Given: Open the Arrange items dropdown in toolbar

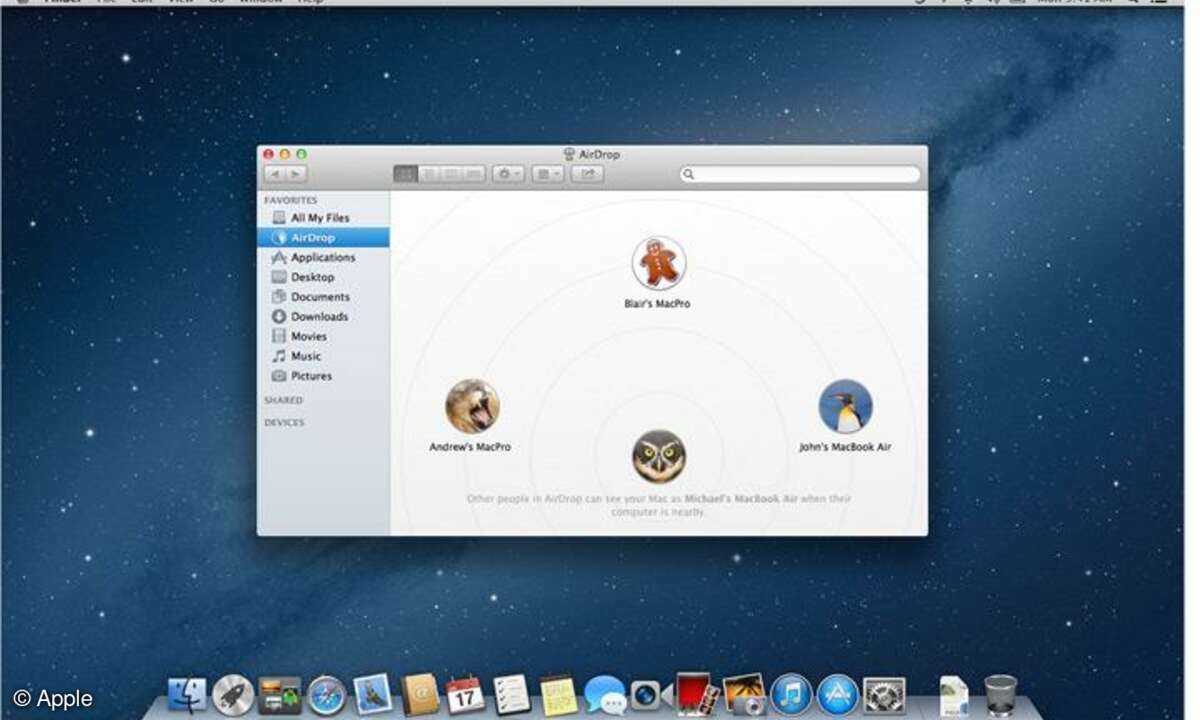Looking at the screenshot, I should (547, 174).
